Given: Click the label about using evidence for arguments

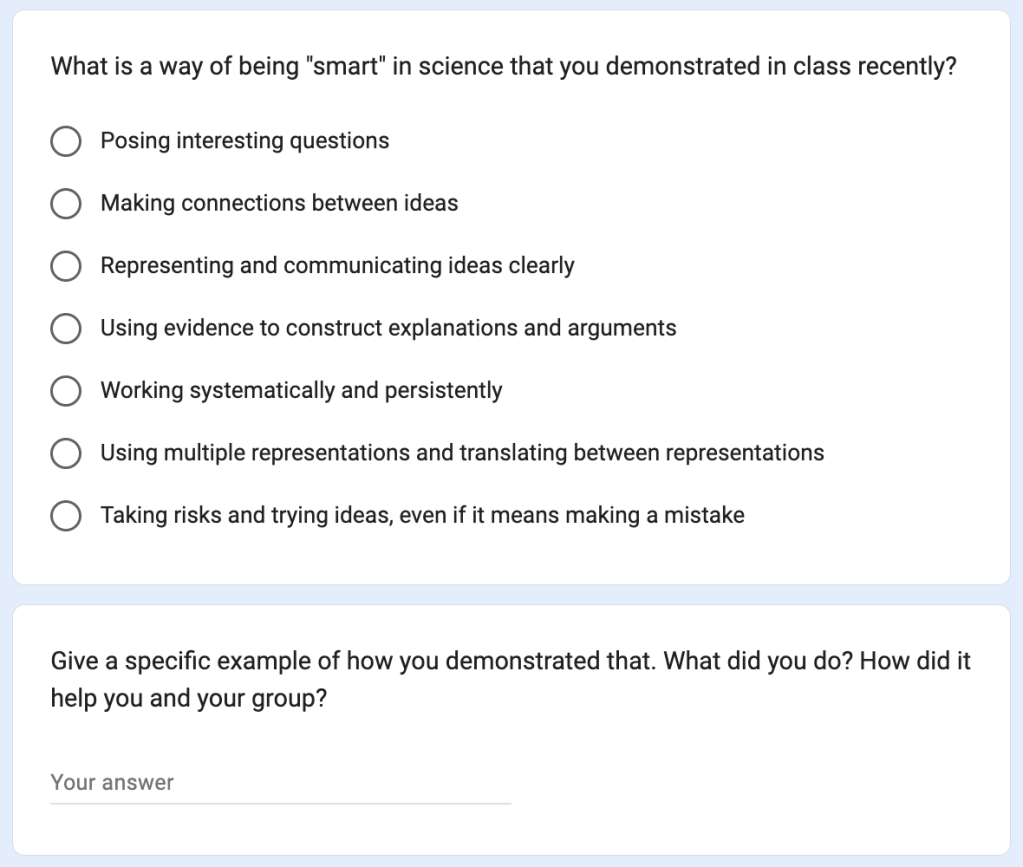Looking at the screenshot, I should click(x=388, y=328).
